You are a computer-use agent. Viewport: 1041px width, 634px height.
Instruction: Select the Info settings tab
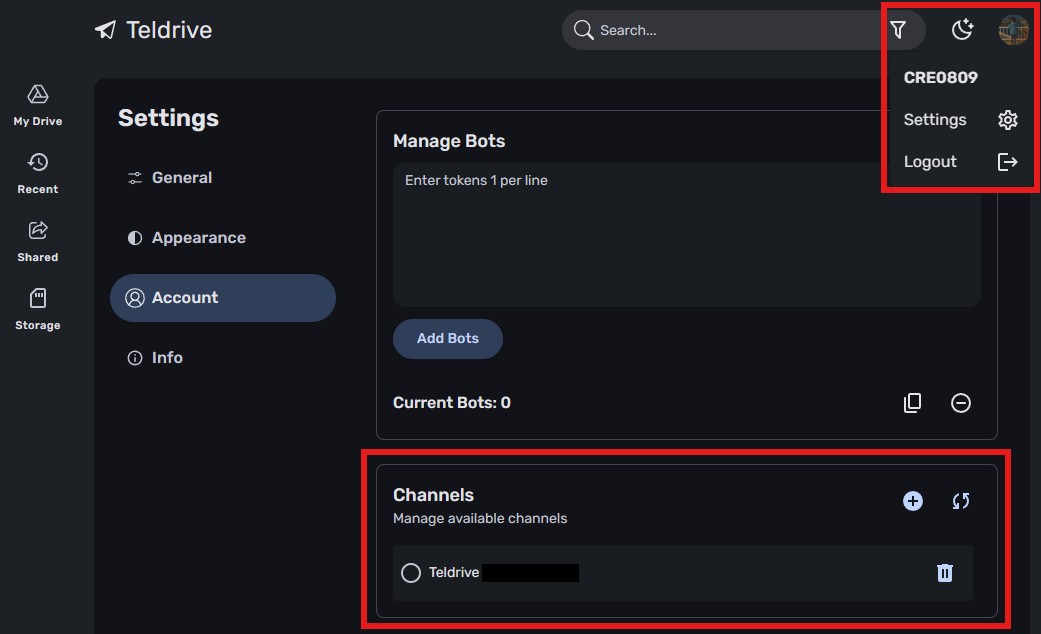pos(166,357)
